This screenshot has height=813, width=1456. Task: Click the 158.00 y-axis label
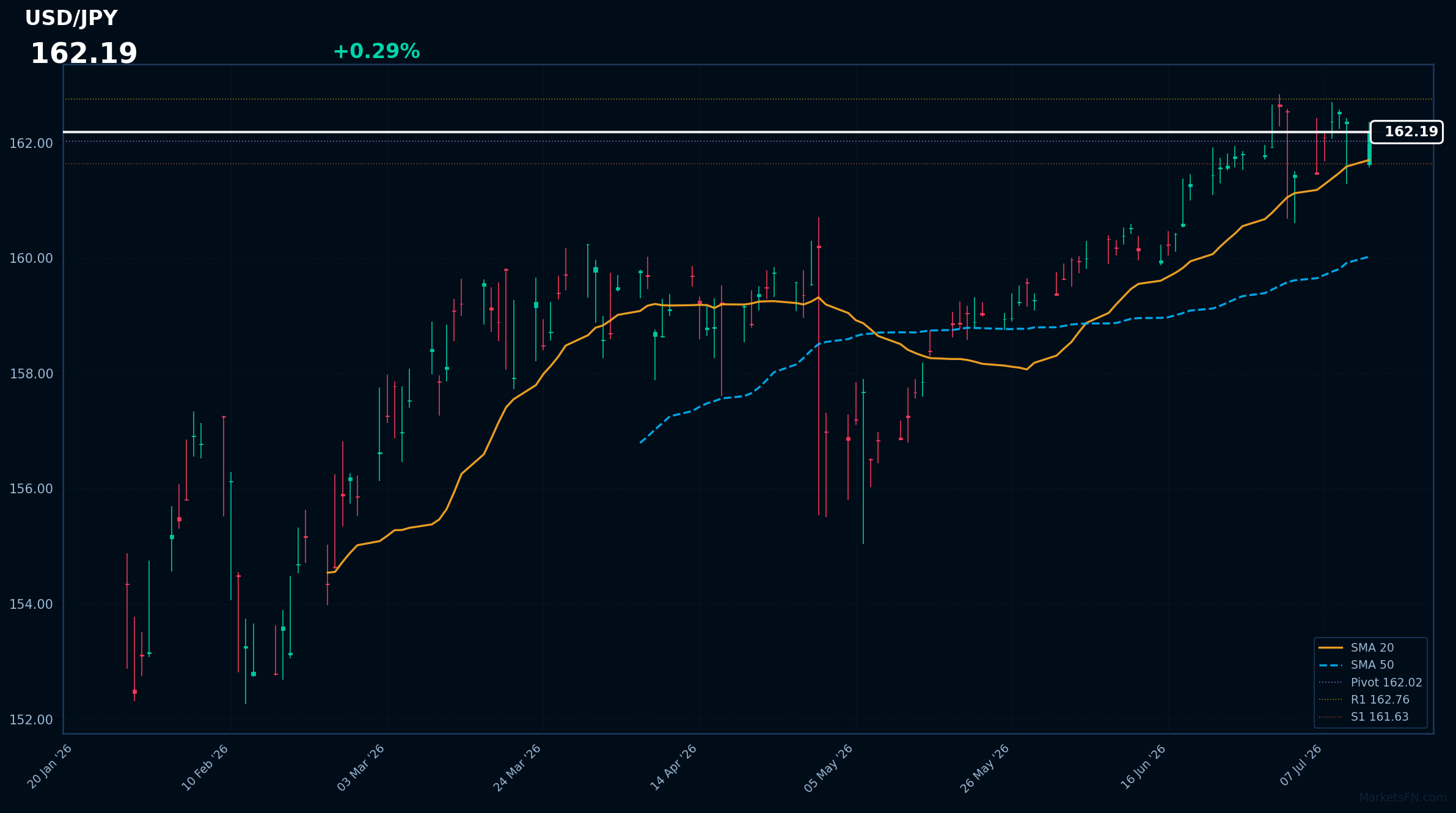(x=31, y=374)
